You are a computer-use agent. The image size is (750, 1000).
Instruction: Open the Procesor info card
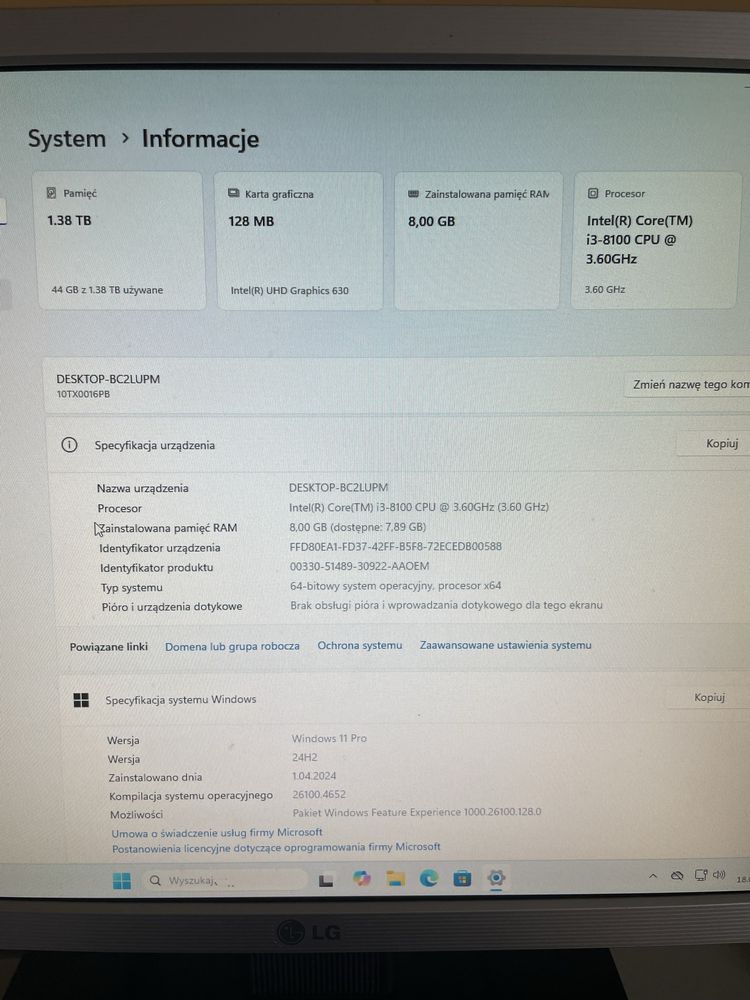tap(657, 240)
